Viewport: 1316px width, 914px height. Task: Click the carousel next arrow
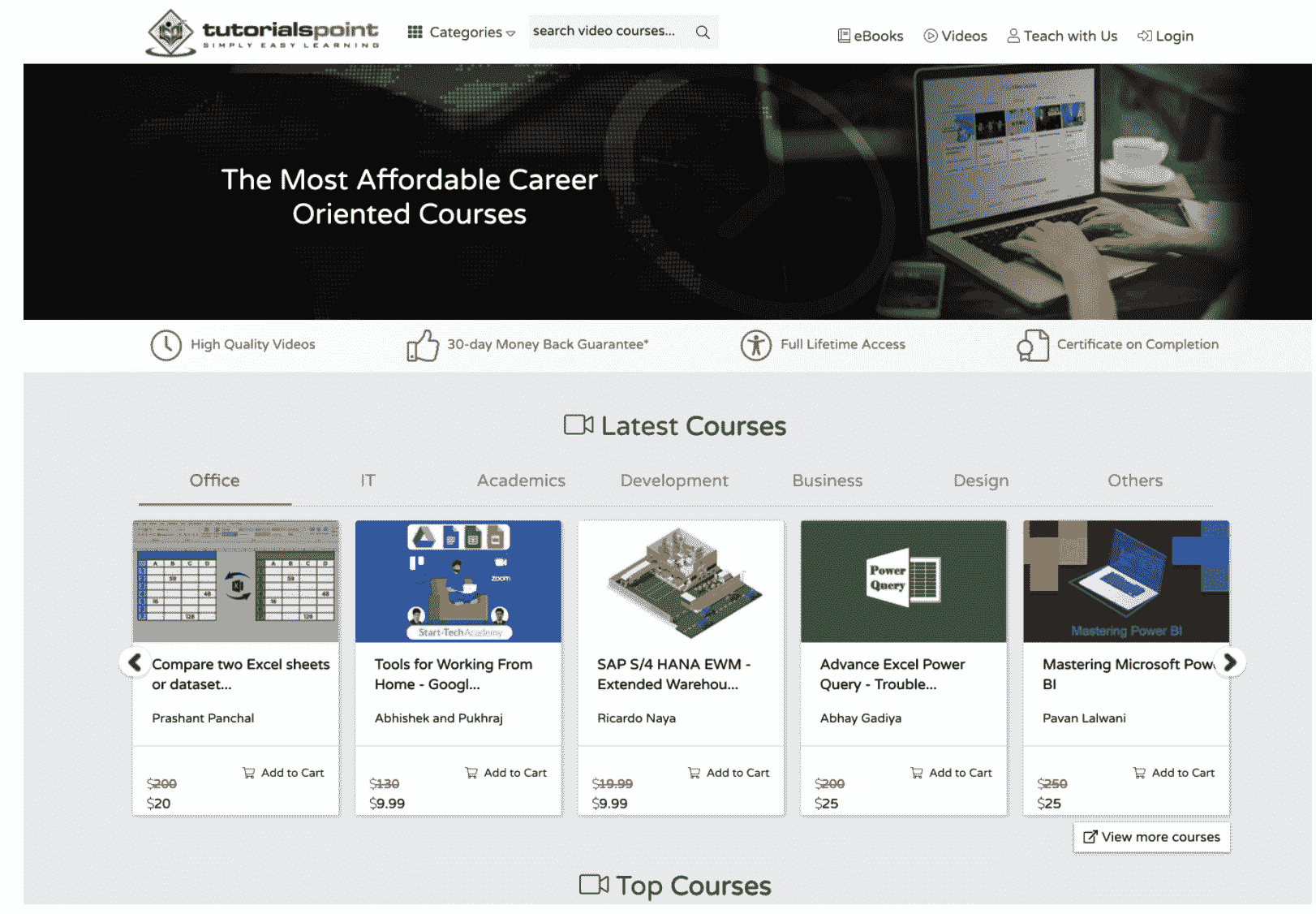1229,662
